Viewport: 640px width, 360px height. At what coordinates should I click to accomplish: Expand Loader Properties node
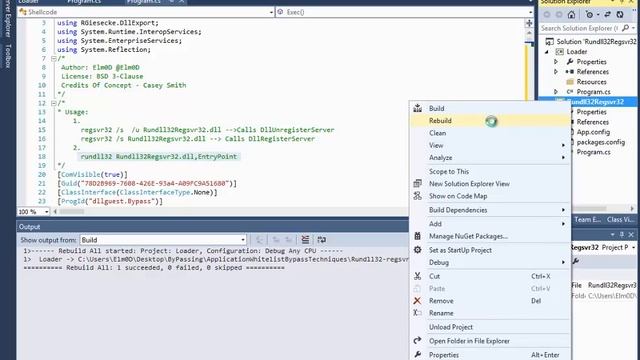coord(556,62)
